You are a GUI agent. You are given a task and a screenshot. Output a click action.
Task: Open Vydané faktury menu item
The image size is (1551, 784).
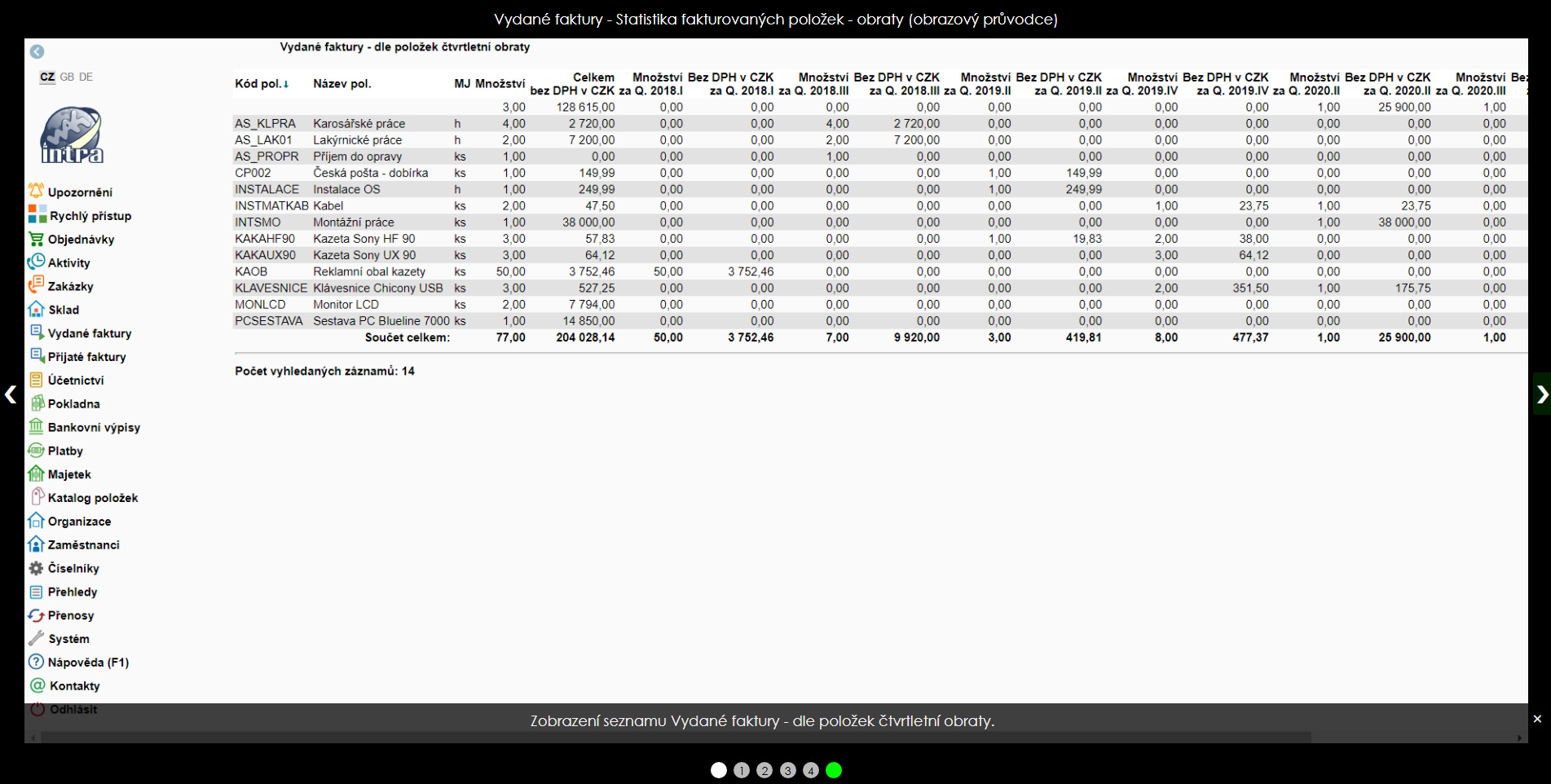[89, 333]
